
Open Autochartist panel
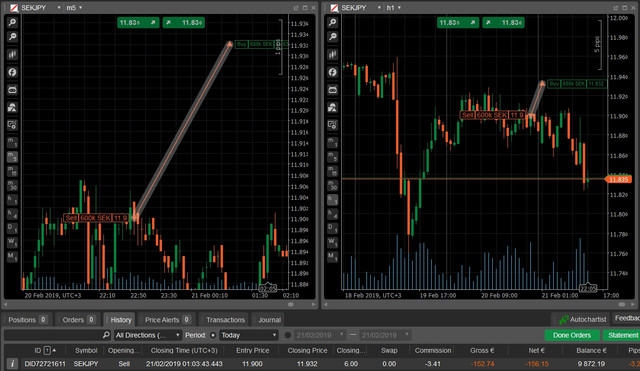(583, 320)
